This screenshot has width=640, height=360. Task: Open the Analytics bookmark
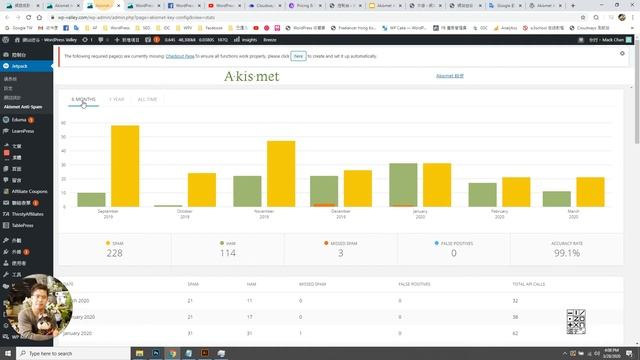point(506,28)
